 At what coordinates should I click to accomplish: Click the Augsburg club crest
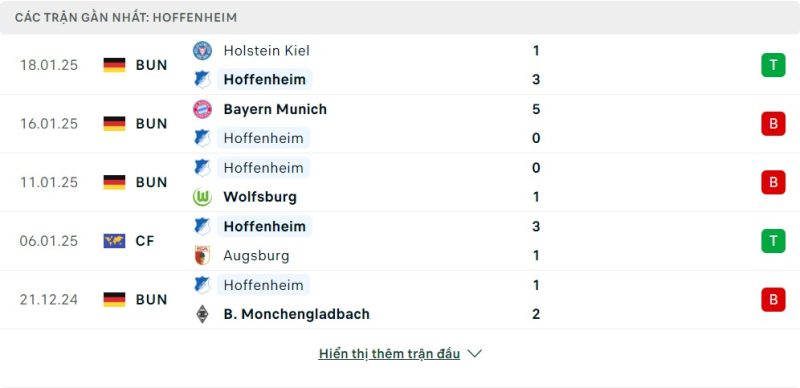click(202, 255)
